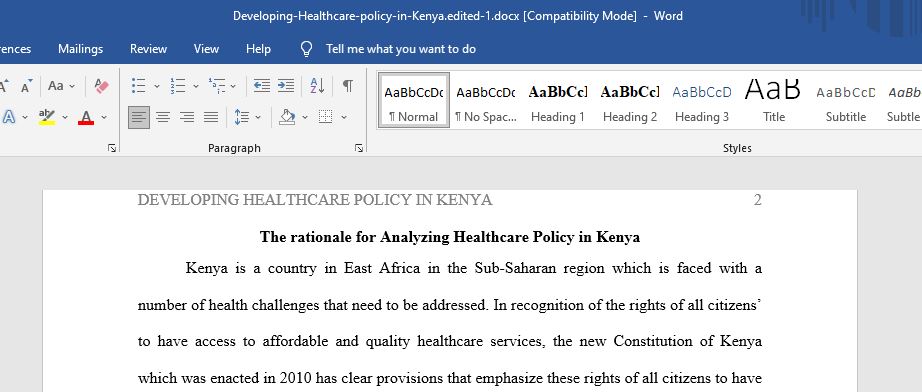Image resolution: width=922 pixels, height=392 pixels.
Task: Open the Mailings ribbon tab
Action: 81,49
